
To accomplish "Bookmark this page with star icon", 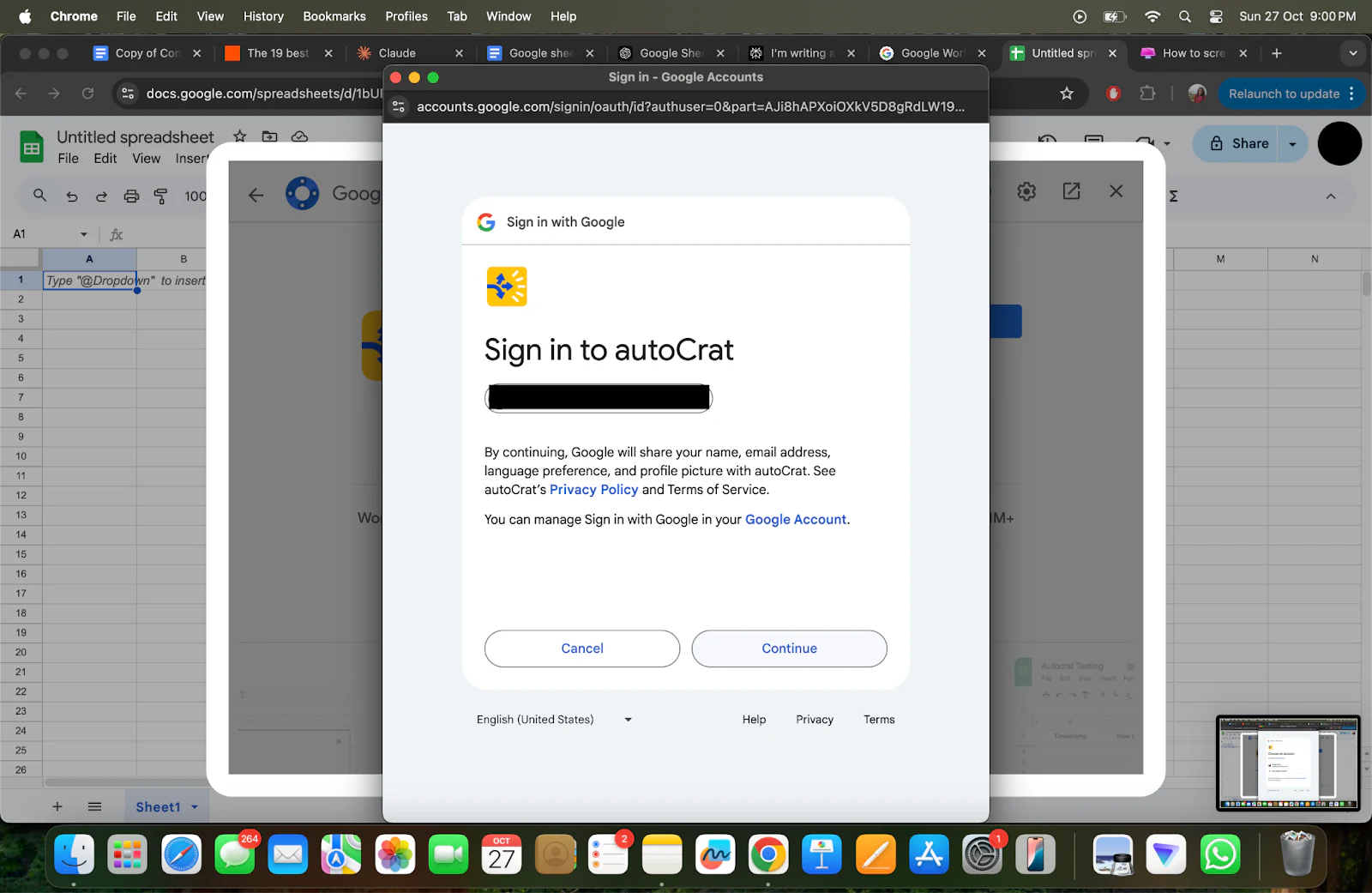I will (x=1067, y=94).
